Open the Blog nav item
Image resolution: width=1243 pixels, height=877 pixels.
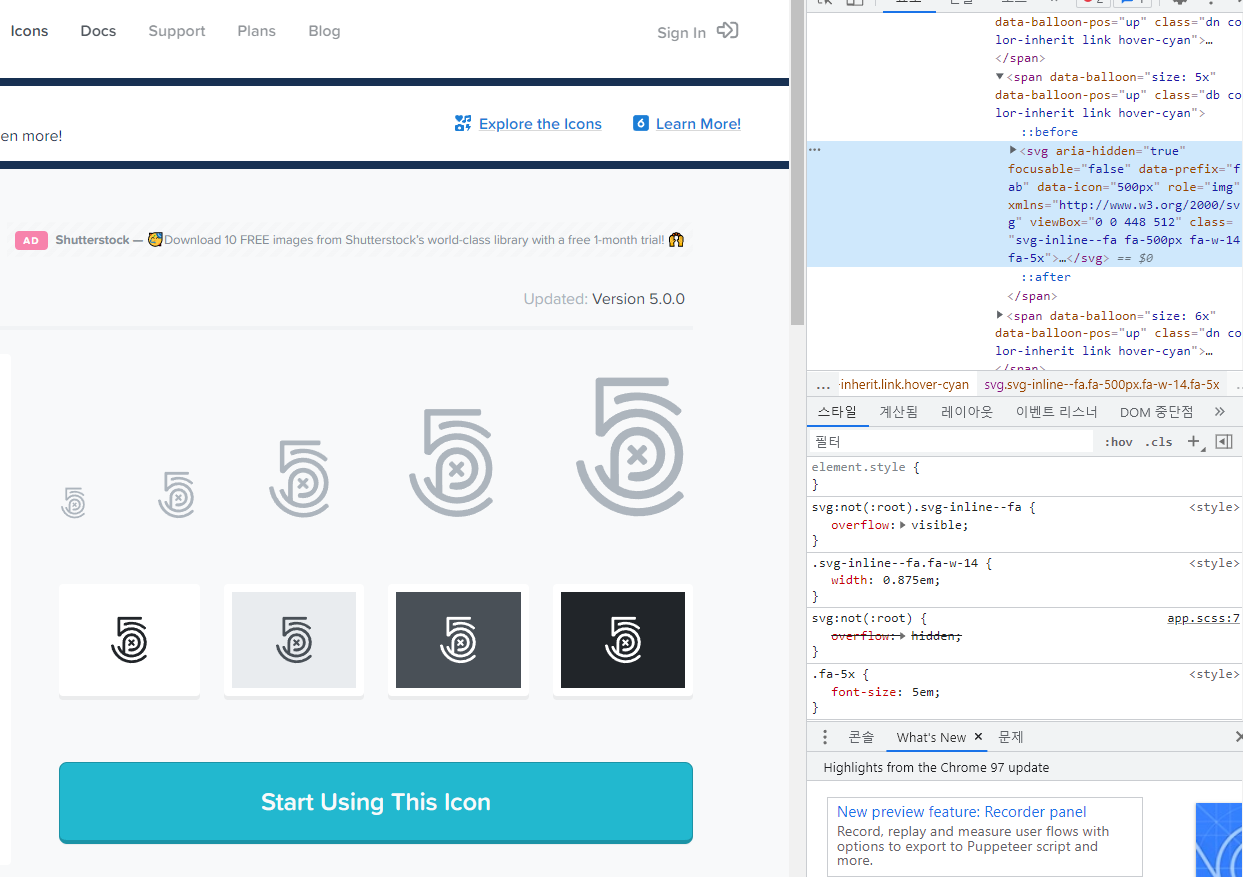[x=324, y=31]
